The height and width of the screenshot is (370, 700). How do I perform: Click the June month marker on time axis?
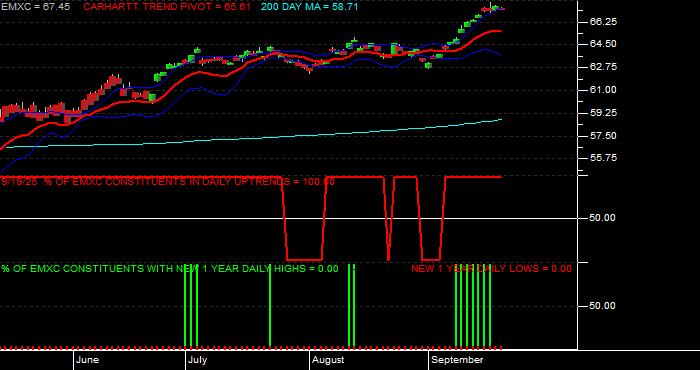click(88, 360)
